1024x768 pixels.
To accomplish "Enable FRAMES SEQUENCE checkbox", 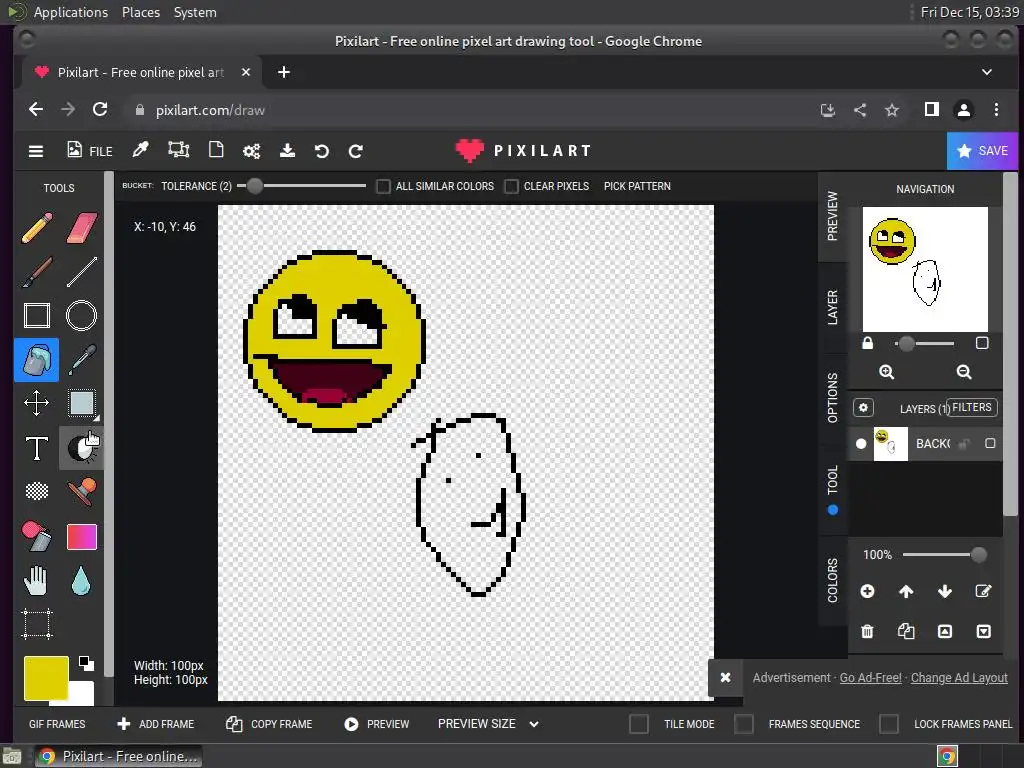I will pyautogui.click(x=744, y=724).
